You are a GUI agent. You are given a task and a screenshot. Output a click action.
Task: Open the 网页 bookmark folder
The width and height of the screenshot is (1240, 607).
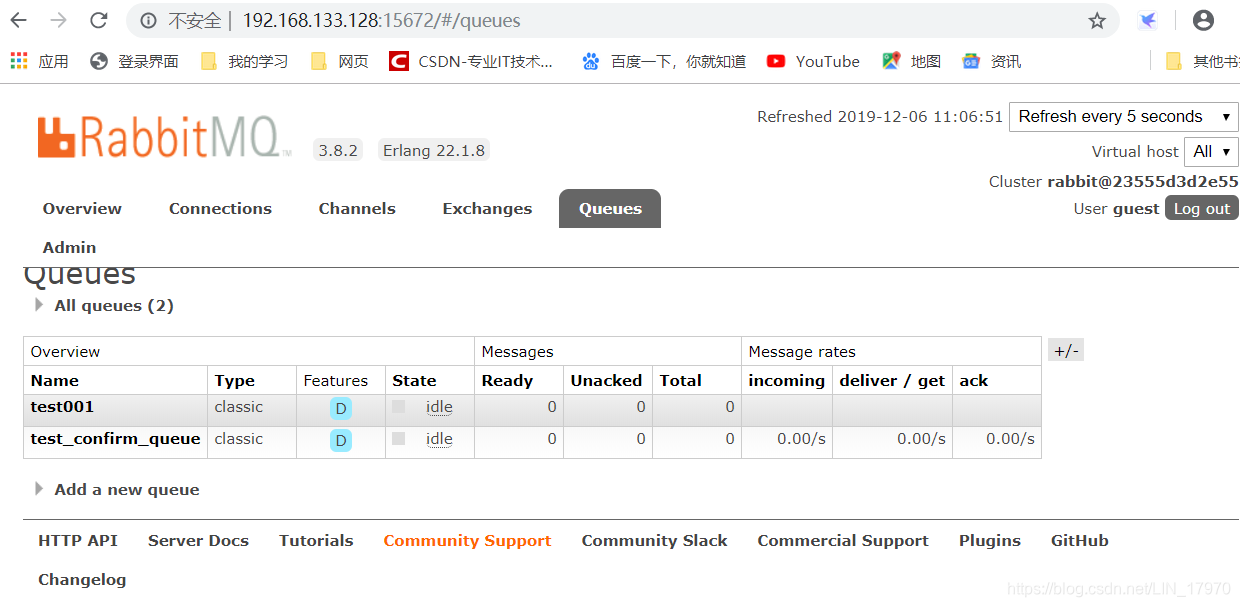[x=339, y=61]
